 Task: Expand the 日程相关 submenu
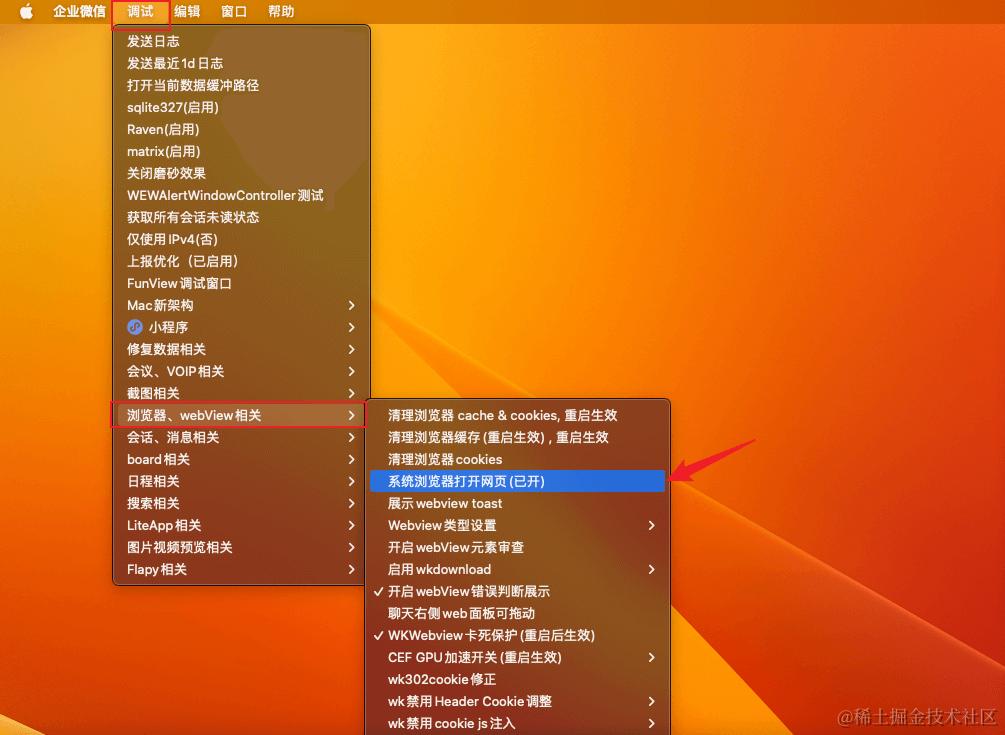(241, 481)
